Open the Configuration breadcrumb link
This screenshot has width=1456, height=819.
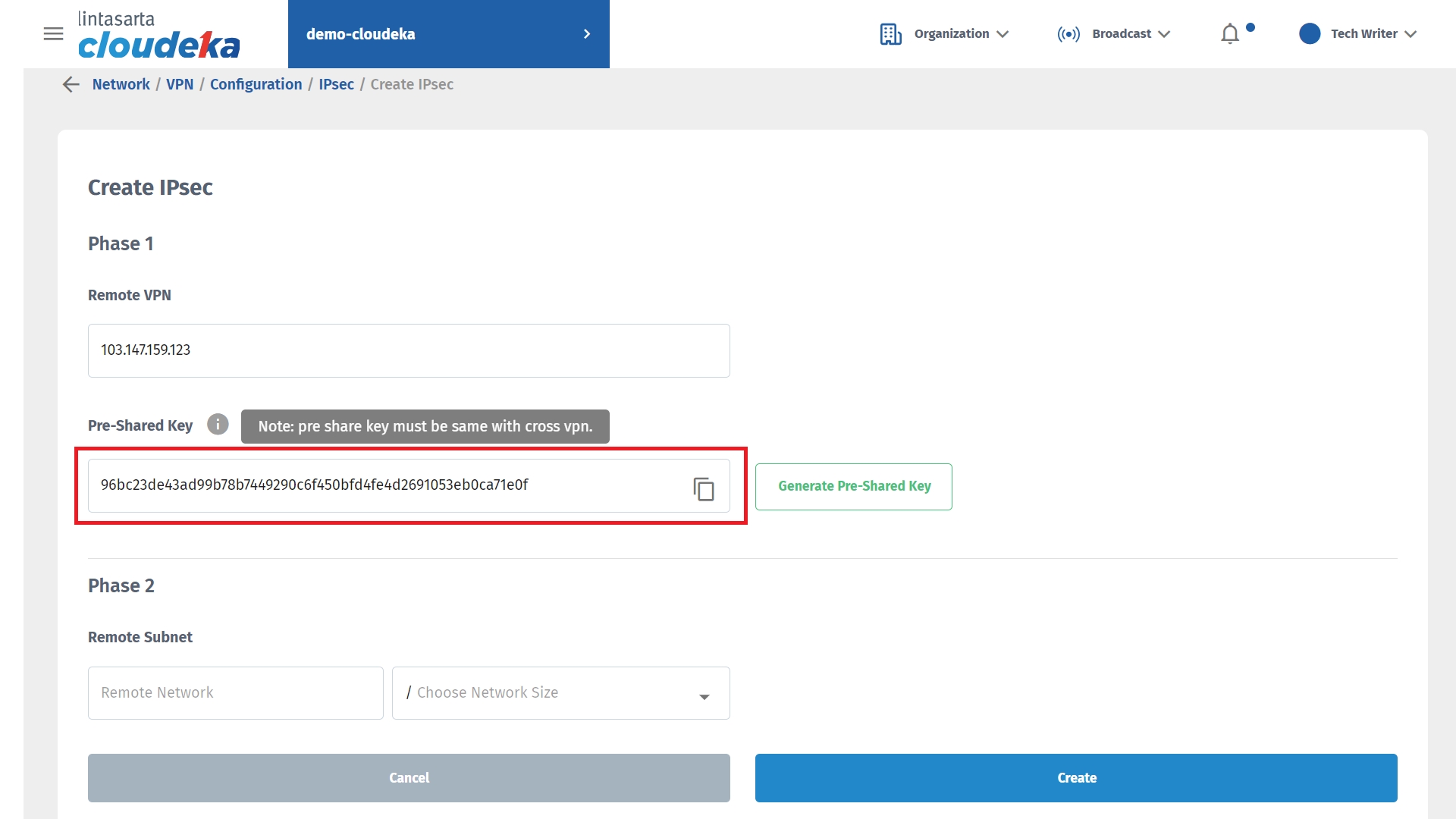pyautogui.click(x=256, y=84)
